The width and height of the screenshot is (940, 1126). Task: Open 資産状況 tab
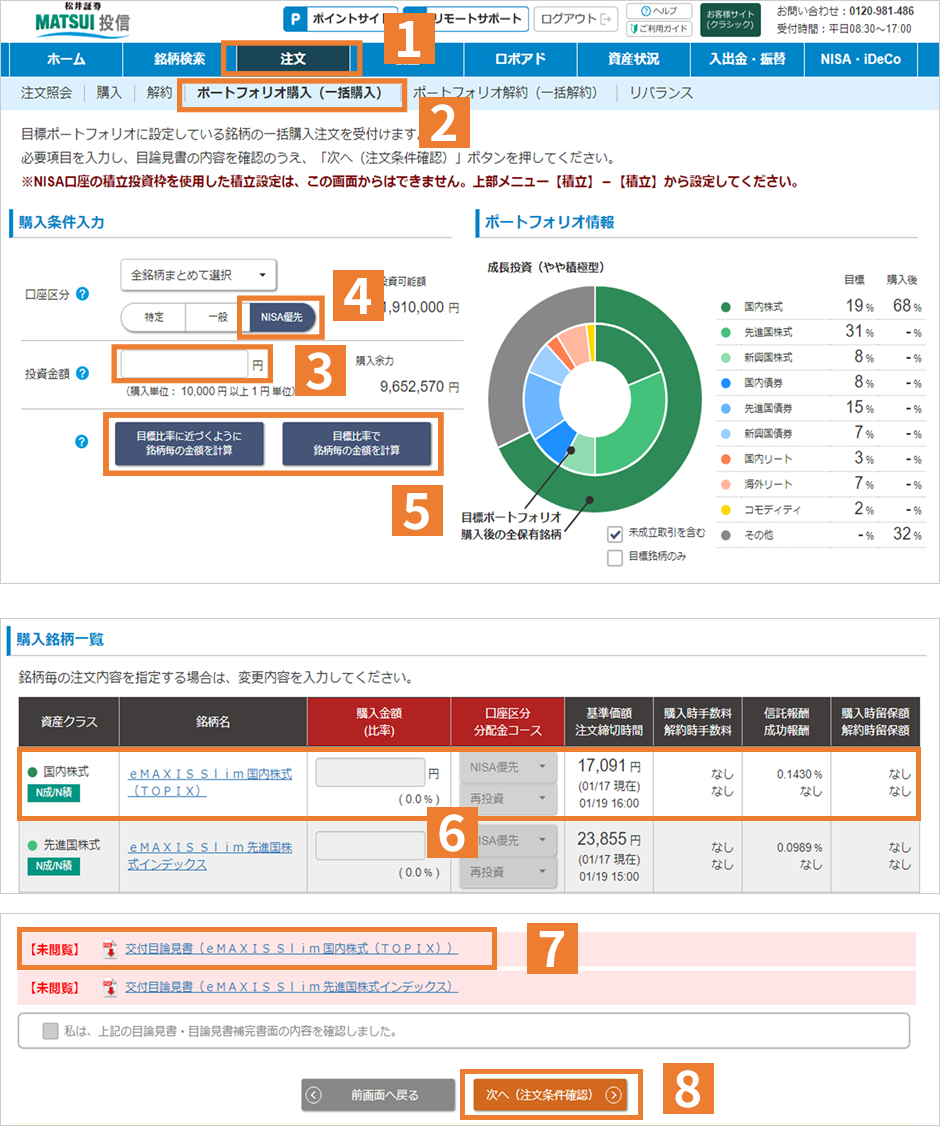point(633,60)
